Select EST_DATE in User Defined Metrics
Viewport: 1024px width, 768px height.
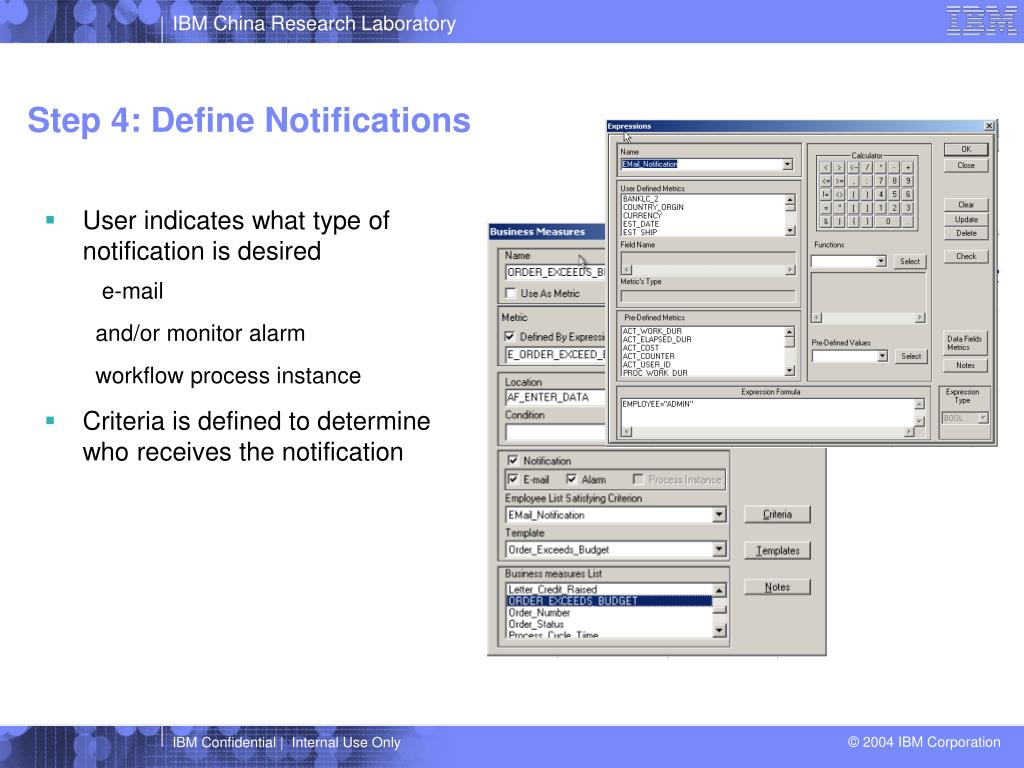641,224
